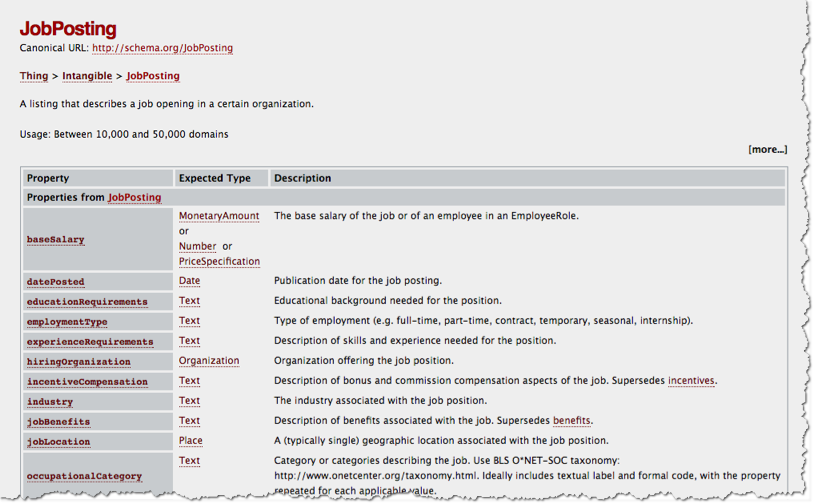Open incentiveCompensation property link
813x503 pixels.
(87, 382)
